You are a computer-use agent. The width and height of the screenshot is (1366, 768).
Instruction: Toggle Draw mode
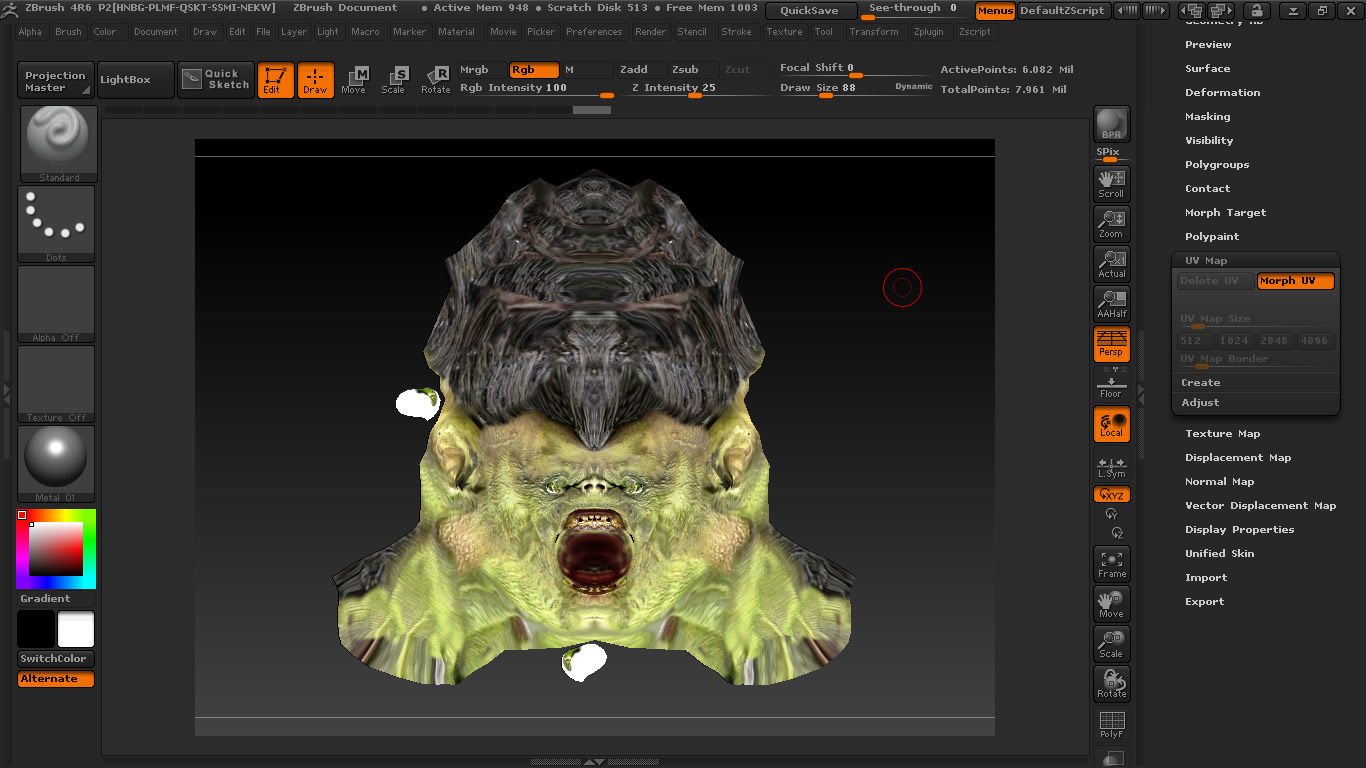coord(315,80)
